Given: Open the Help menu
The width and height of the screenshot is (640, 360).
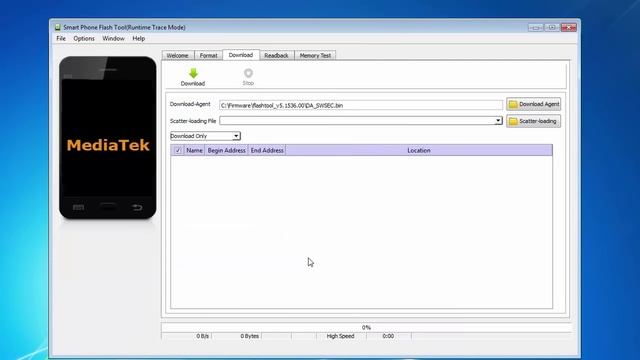Looking at the screenshot, I should click(138, 38).
